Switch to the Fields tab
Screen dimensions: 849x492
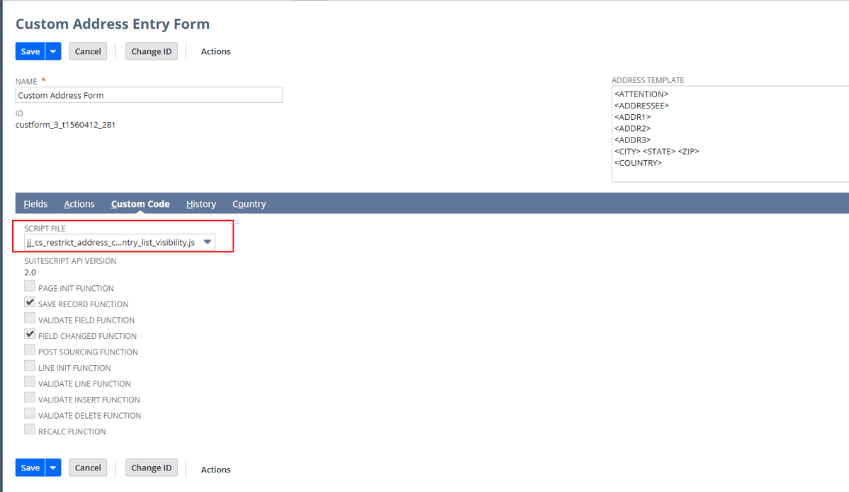(35, 204)
